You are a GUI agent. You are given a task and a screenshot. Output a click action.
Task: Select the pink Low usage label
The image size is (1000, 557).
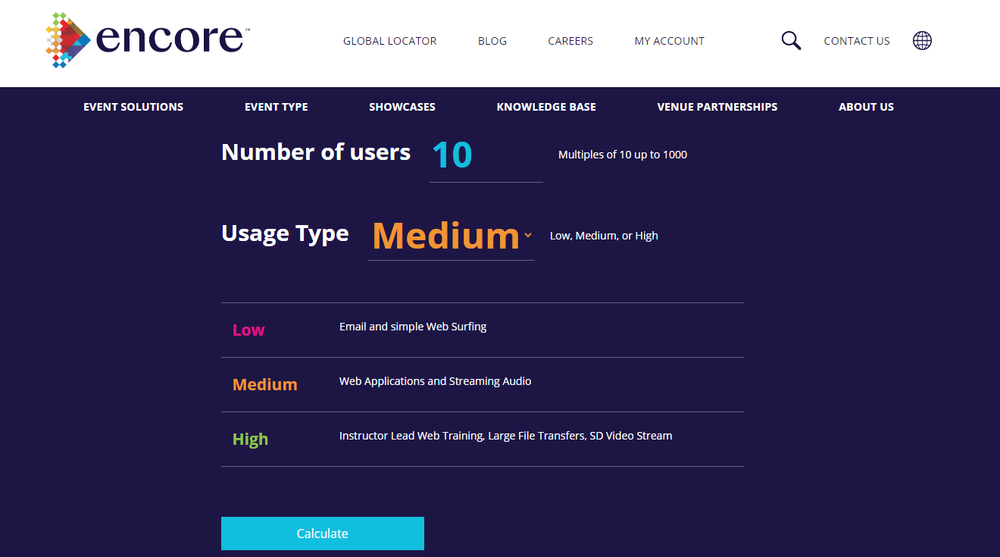(248, 330)
